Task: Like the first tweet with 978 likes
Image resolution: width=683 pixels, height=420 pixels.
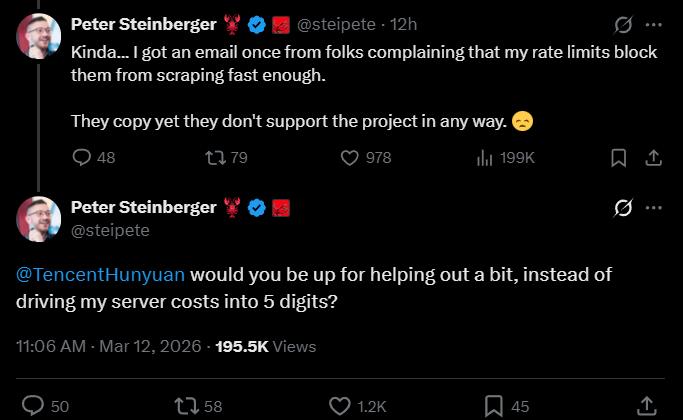Action: tap(350, 157)
